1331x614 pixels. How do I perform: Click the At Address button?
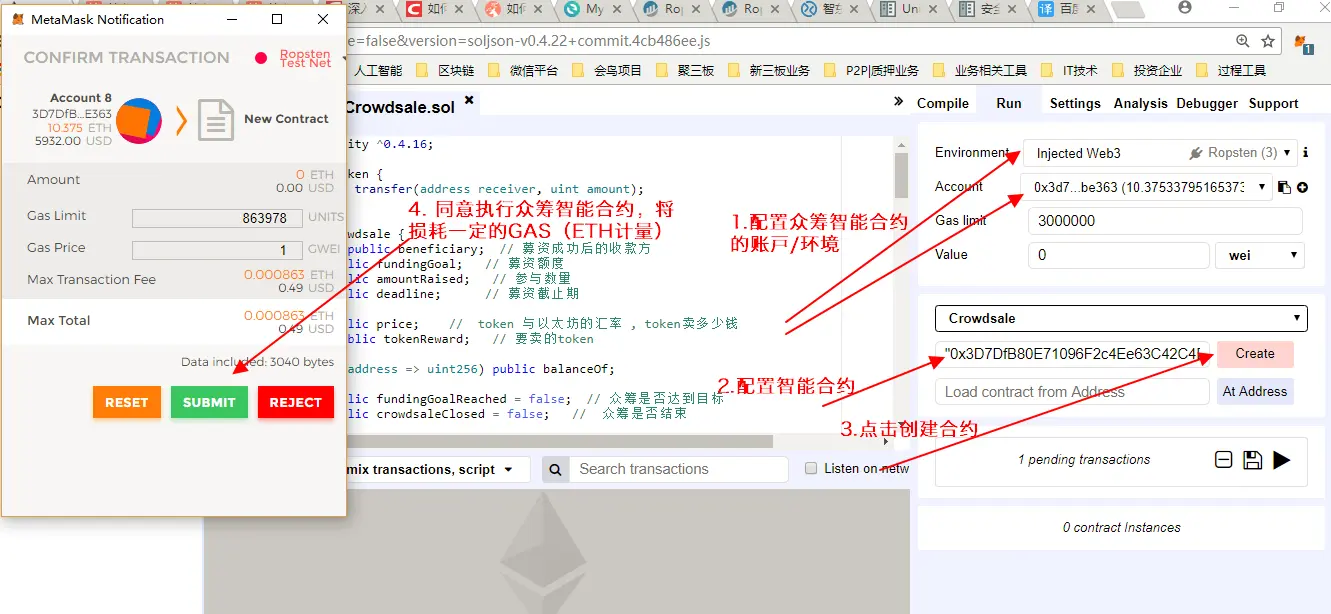[1255, 392]
